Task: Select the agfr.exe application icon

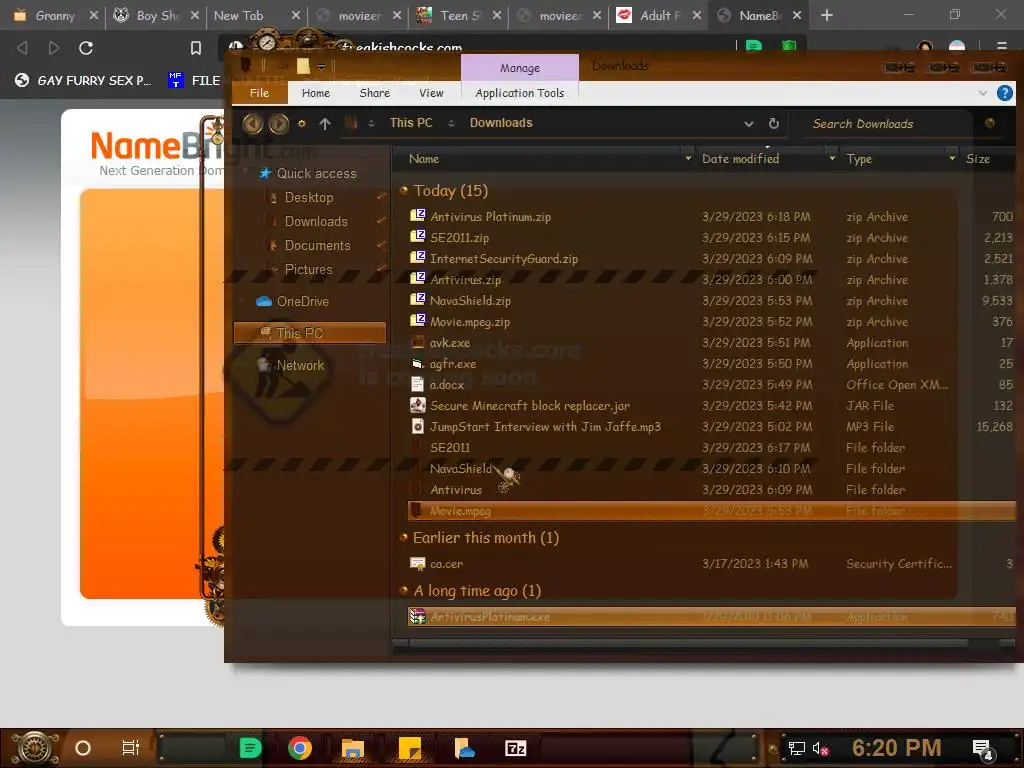Action: pos(417,363)
